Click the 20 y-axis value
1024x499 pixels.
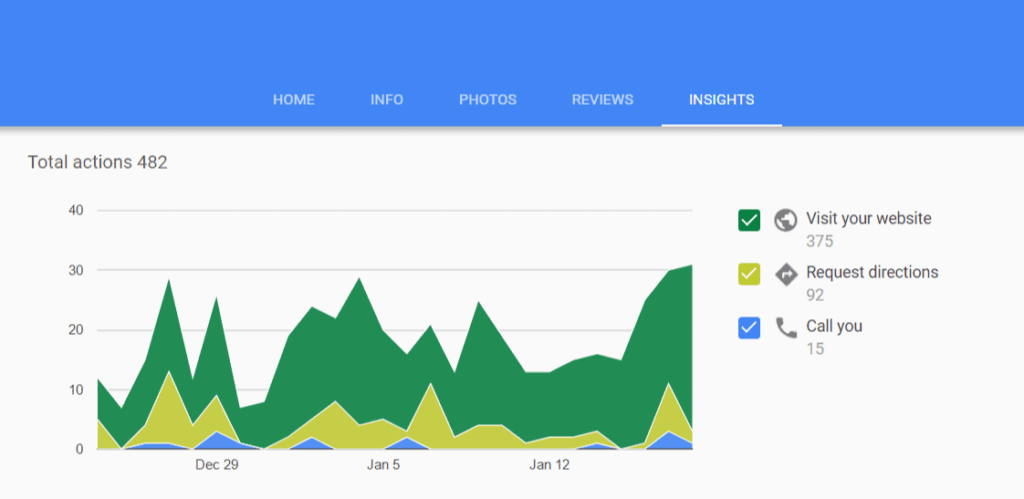(x=75, y=330)
